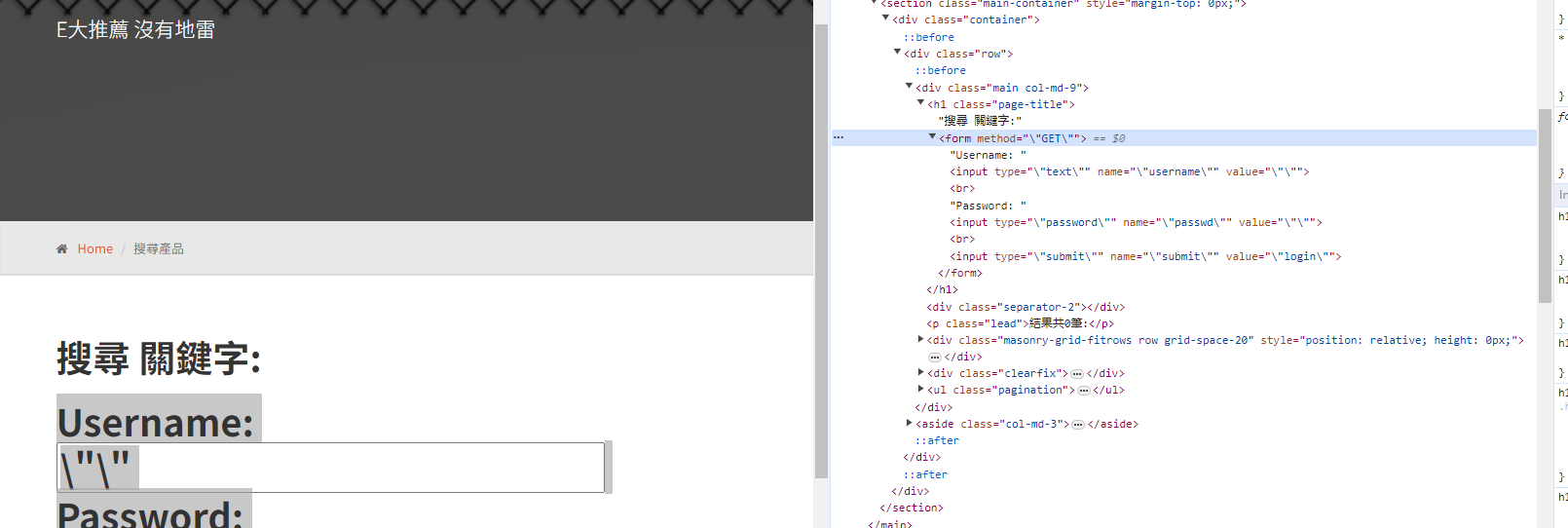Click the ellipsis badge in aside element
Viewport: 1568px width, 528px height.
point(1078,425)
